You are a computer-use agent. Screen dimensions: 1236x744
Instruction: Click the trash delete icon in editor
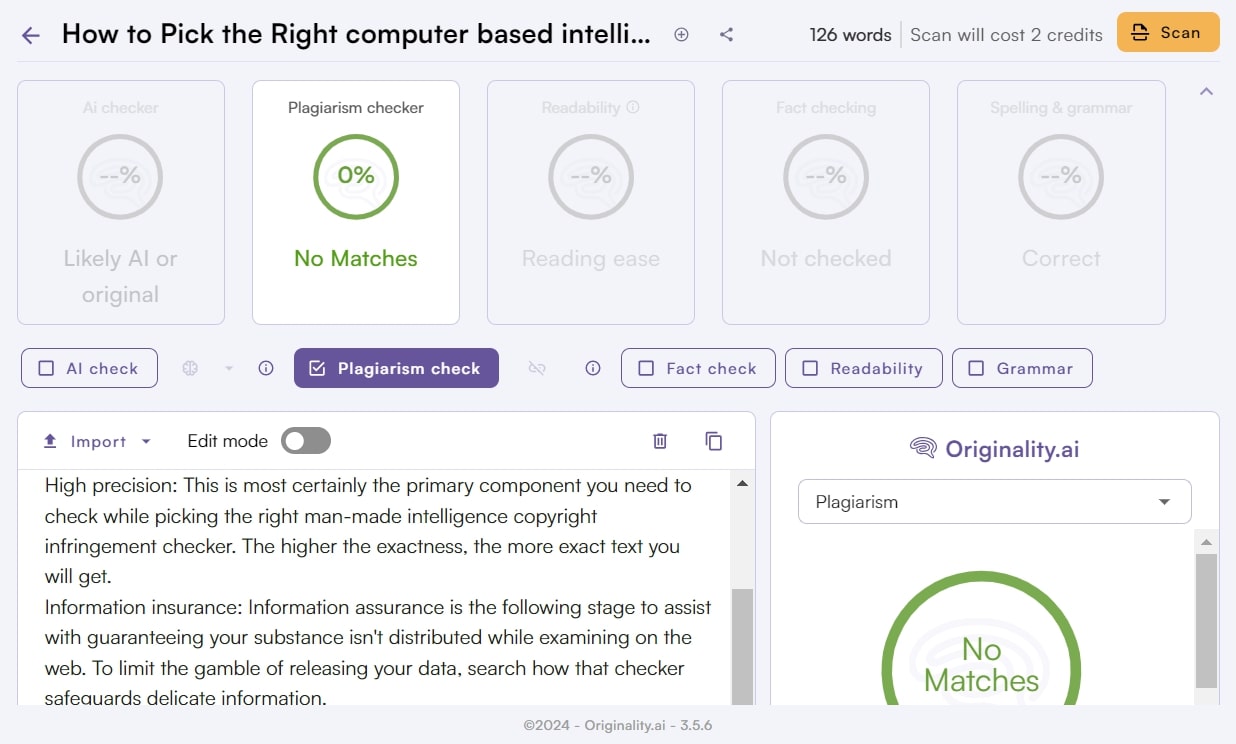coord(660,441)
